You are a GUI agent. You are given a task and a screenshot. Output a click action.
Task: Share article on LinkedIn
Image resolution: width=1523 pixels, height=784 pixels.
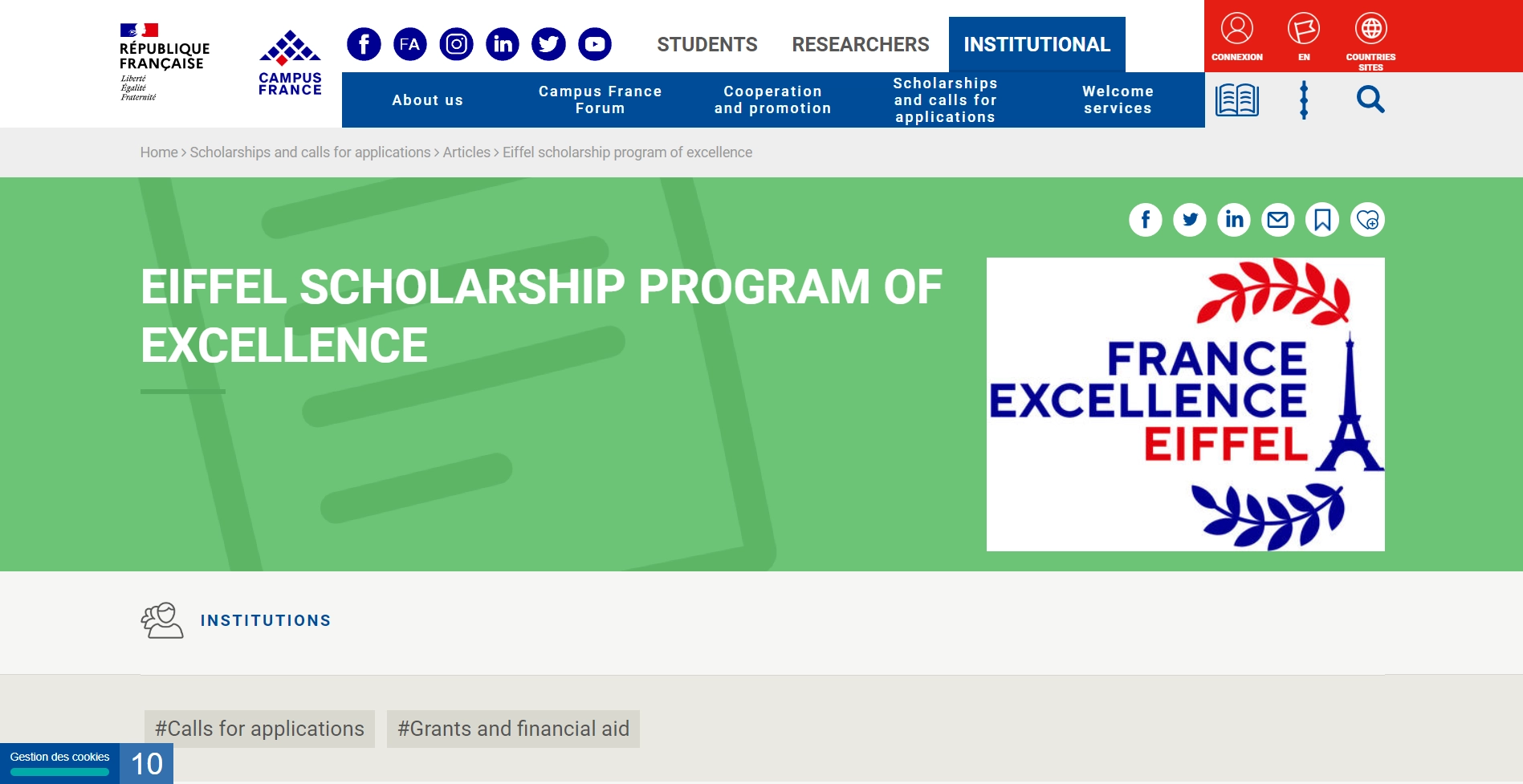click(1234, 220)
